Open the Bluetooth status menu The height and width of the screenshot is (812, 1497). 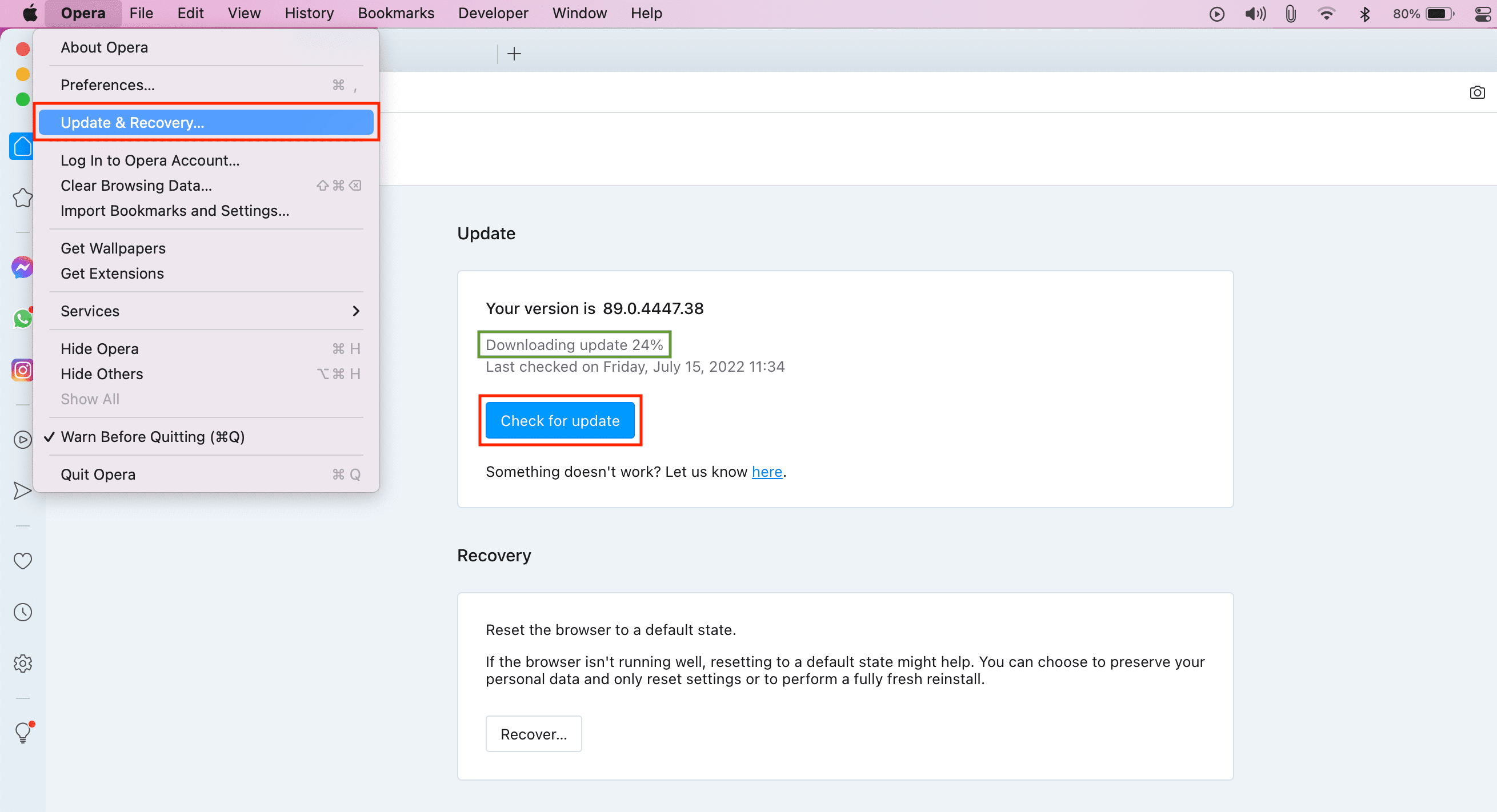(1365, 13)
